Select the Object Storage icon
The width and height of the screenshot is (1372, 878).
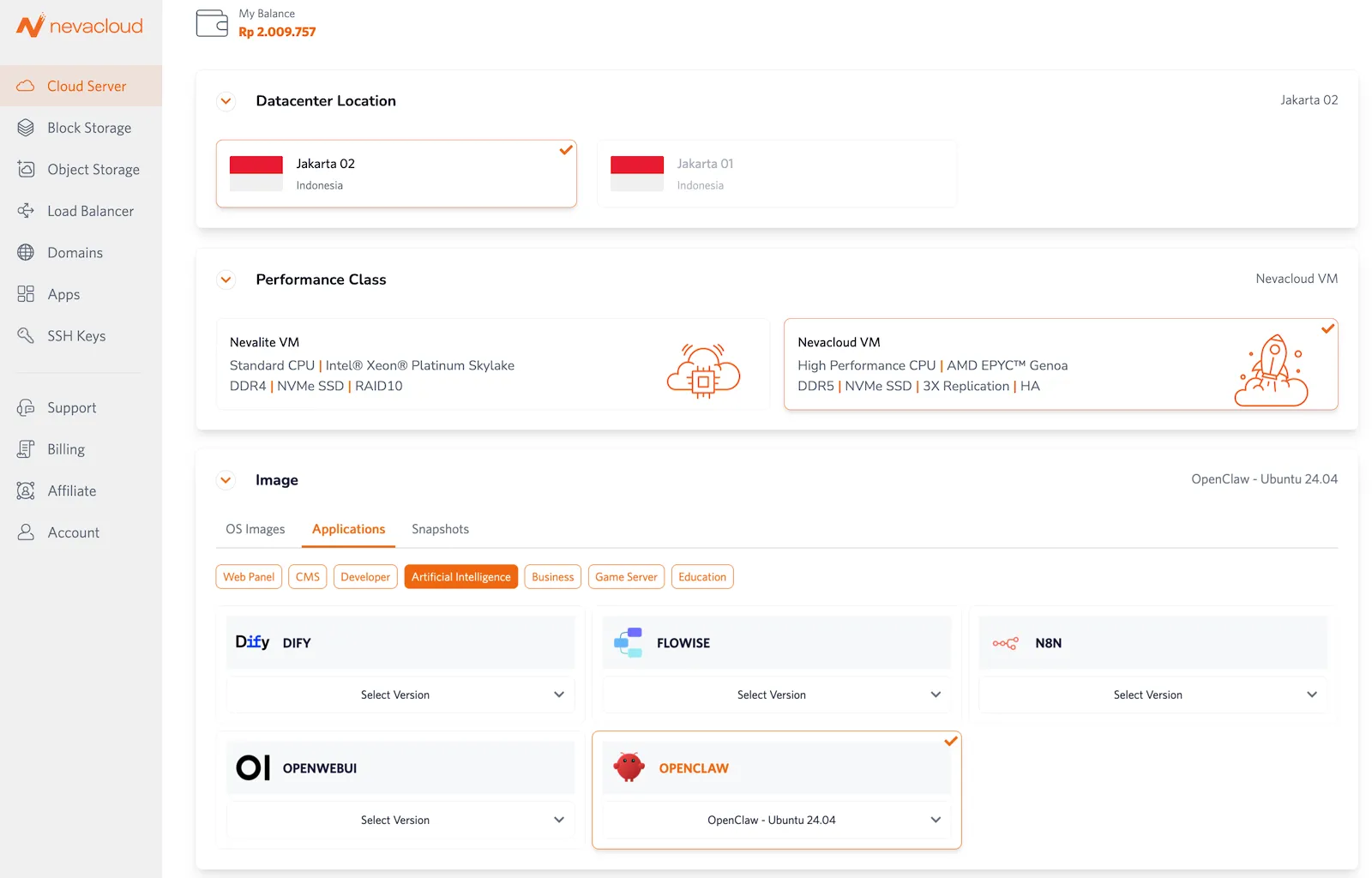(27, 169)
